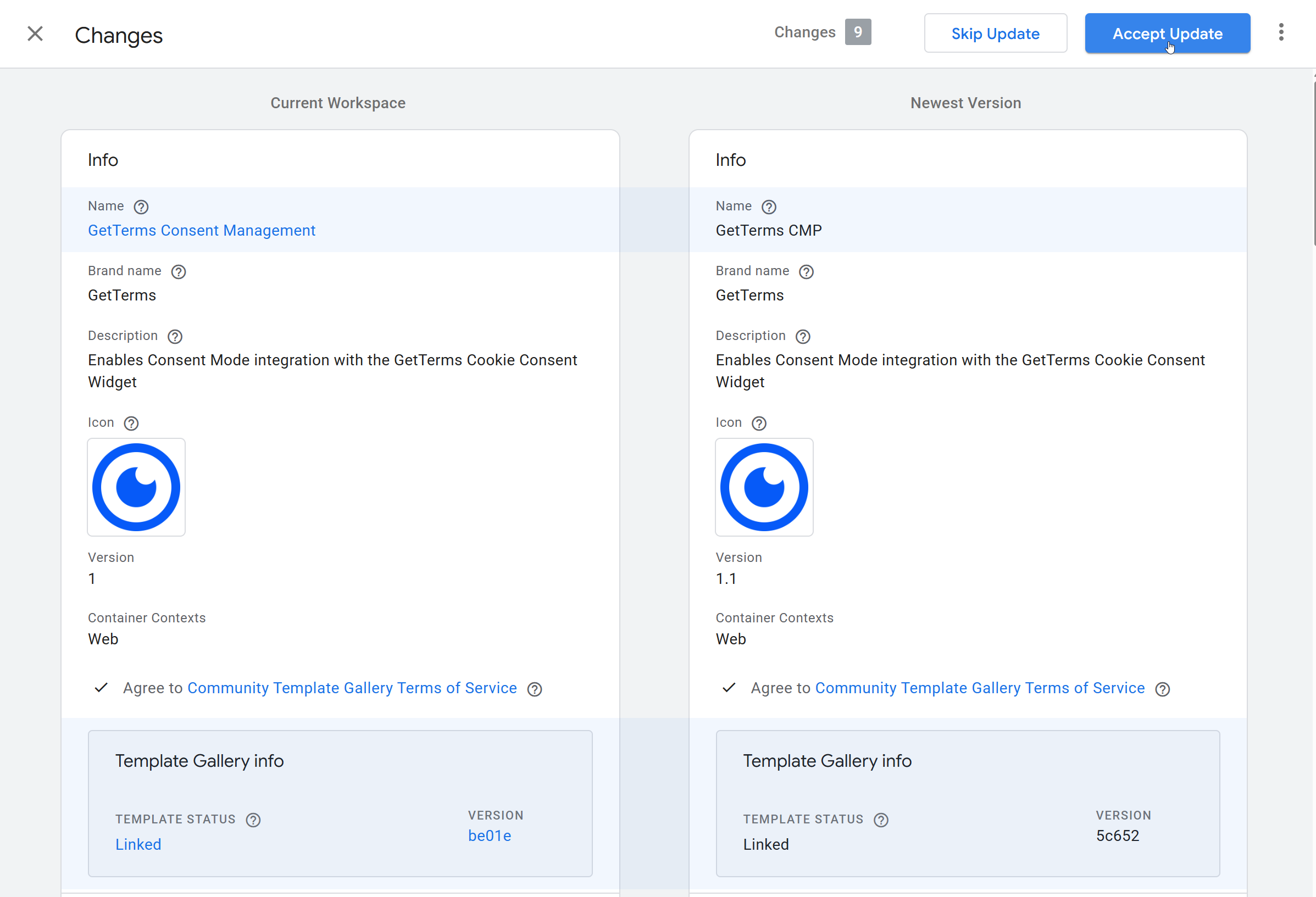1316x897 pixels.
Task: Click the GetTerms eye icon thumbnail in Newest Version
Action: click(x=764, y=487)
